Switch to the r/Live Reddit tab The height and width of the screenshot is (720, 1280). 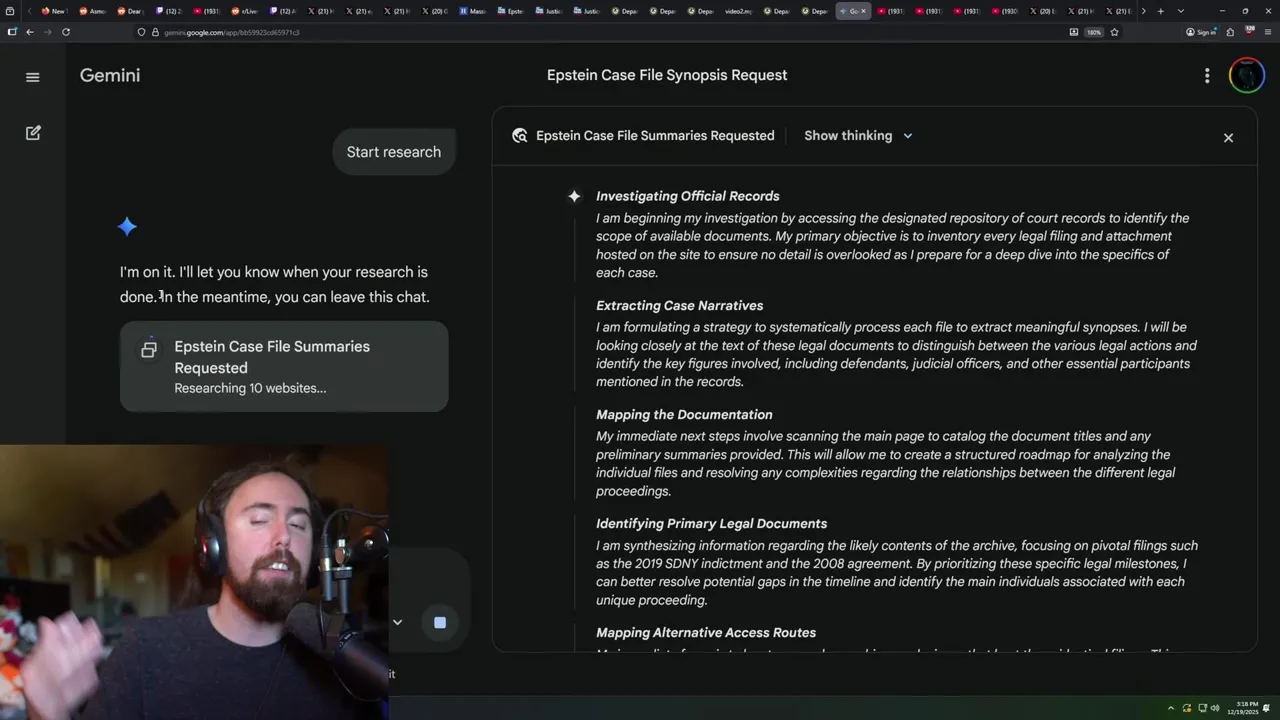point(244,11)
